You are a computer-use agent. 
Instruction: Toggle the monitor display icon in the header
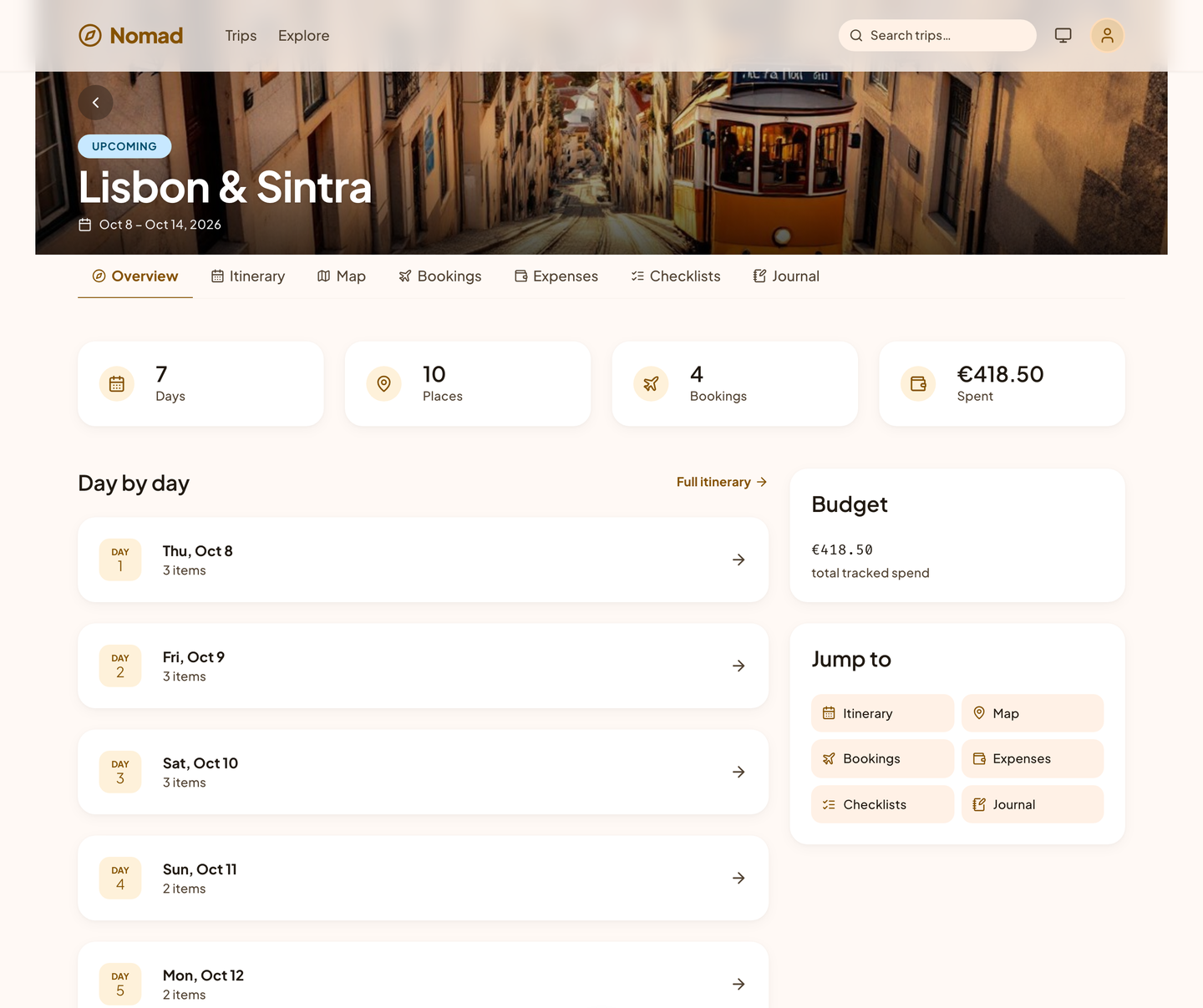[x=1063, y=35]
